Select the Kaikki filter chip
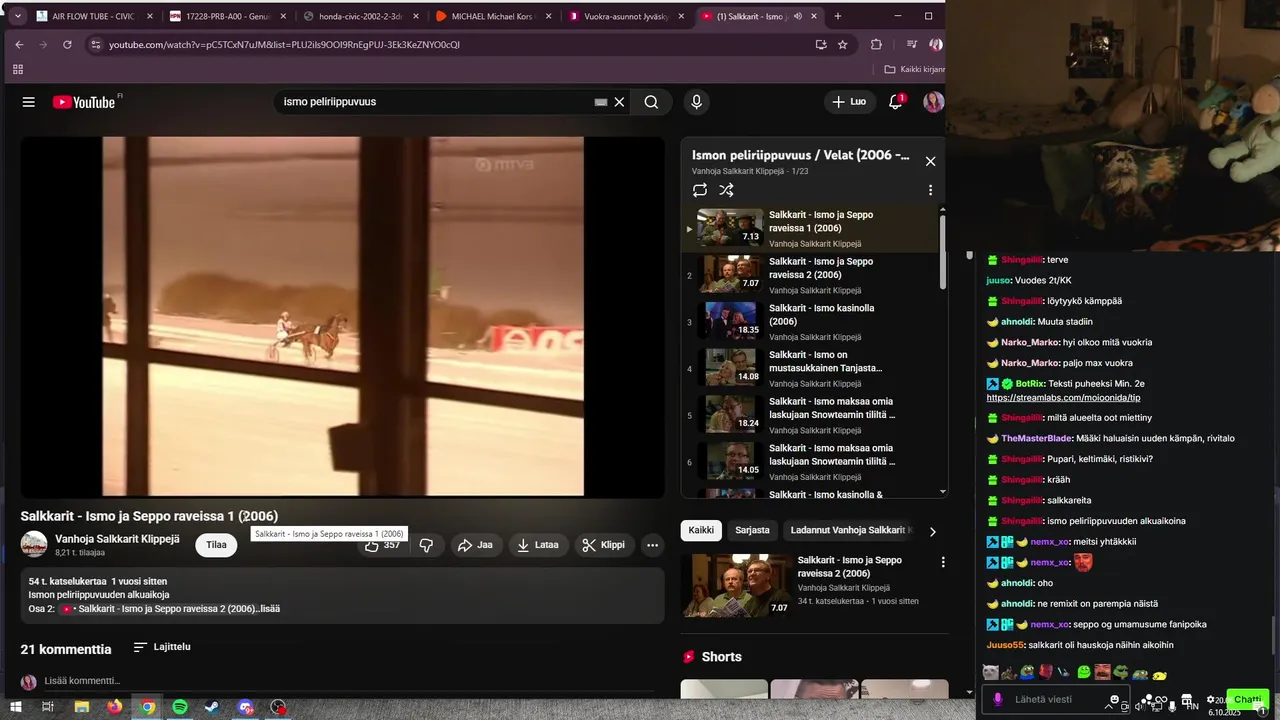The height and width of the screenshot is (720, 1280). (701, 530)
